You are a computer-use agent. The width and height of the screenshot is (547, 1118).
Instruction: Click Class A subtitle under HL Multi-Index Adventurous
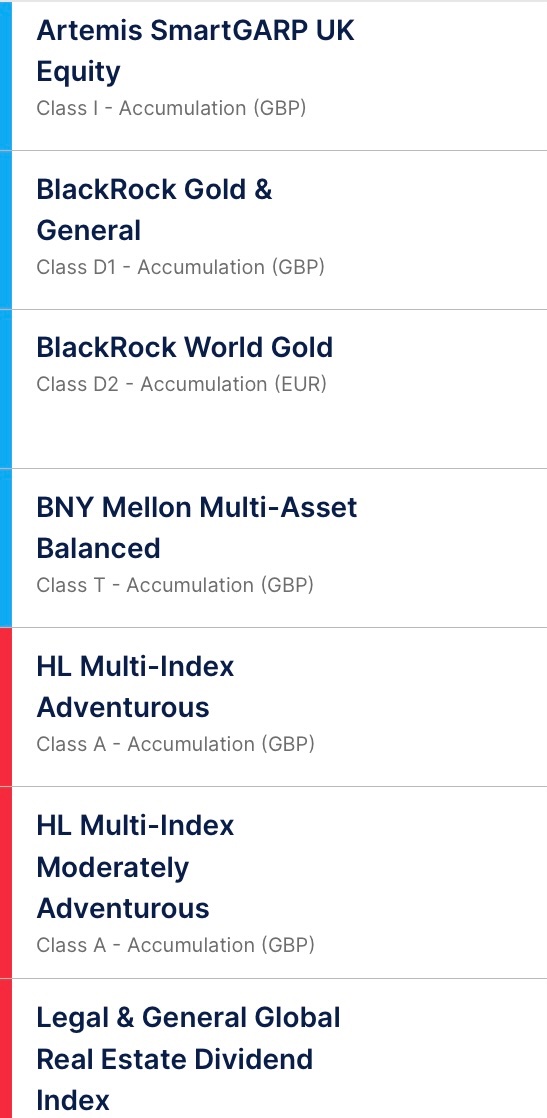pyautogui.click(x=175, y=744)
